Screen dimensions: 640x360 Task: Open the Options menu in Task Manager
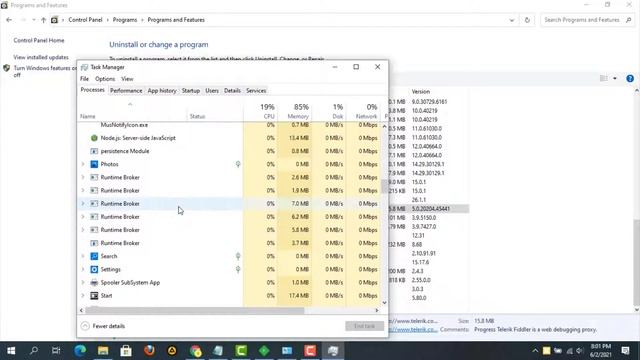coord(105,79)
